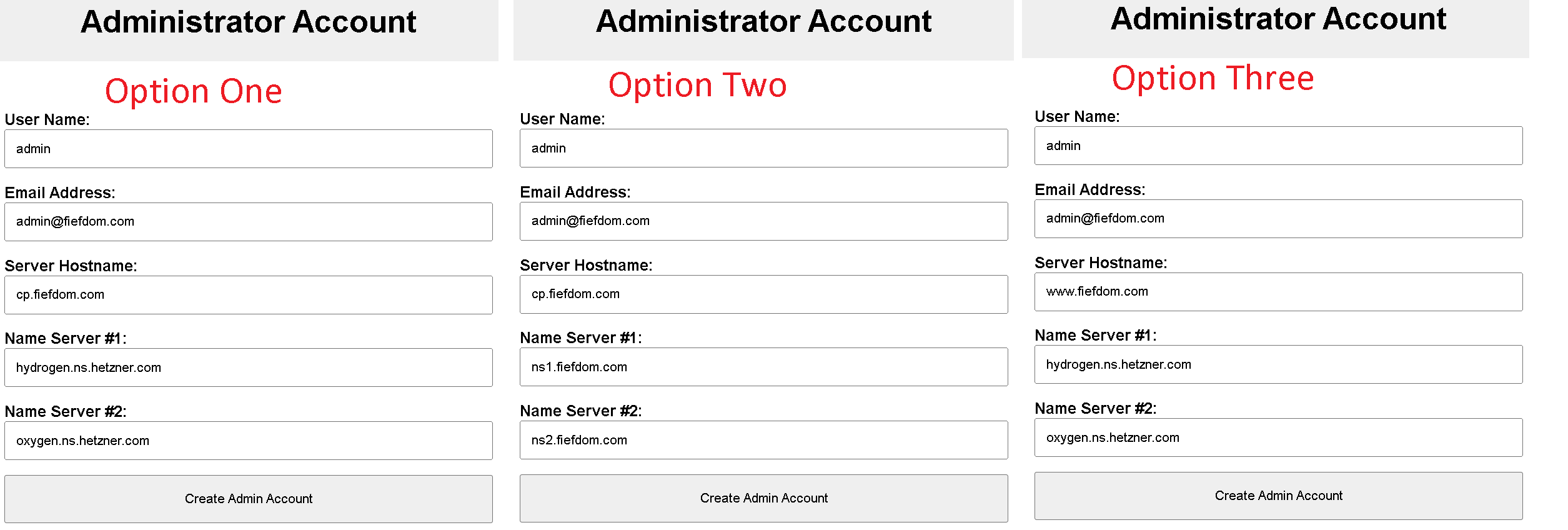Image resolution: width=1568 pixels, height=530 pixels.
Task: Click Create Admin Account under Option One
Action: click(248, 499)
